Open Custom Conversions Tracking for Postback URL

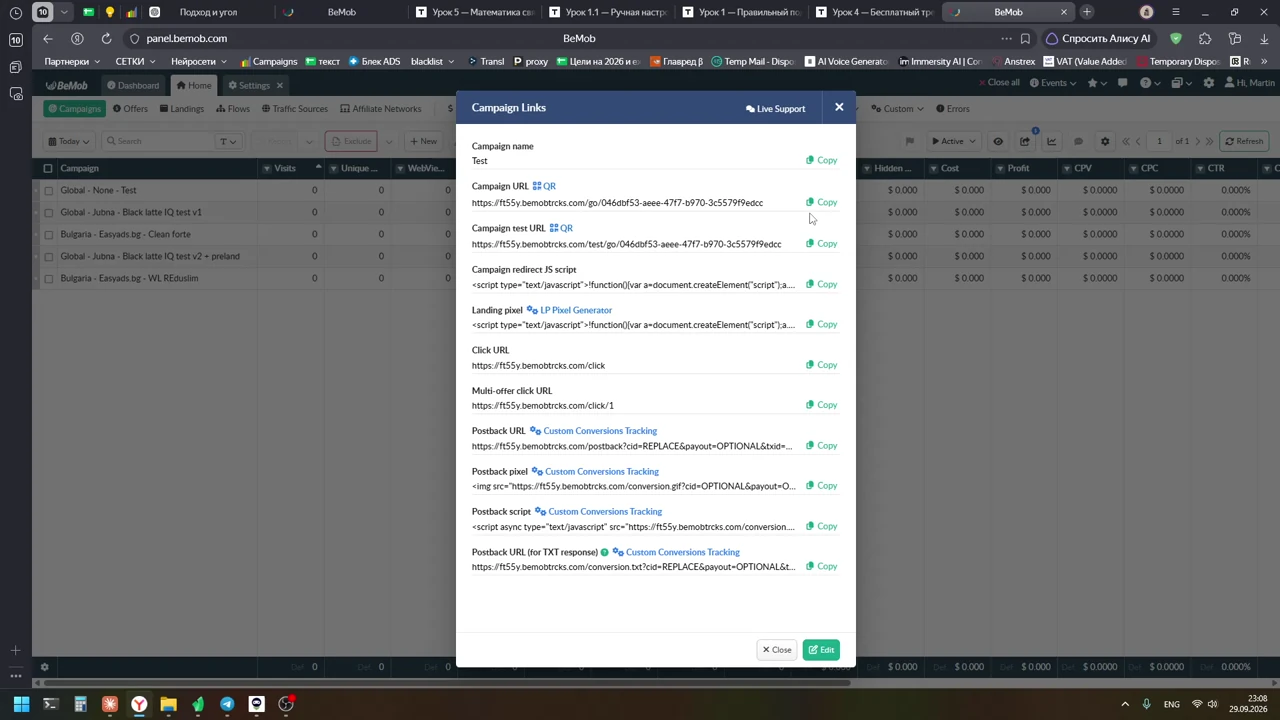tap(594, 431)
